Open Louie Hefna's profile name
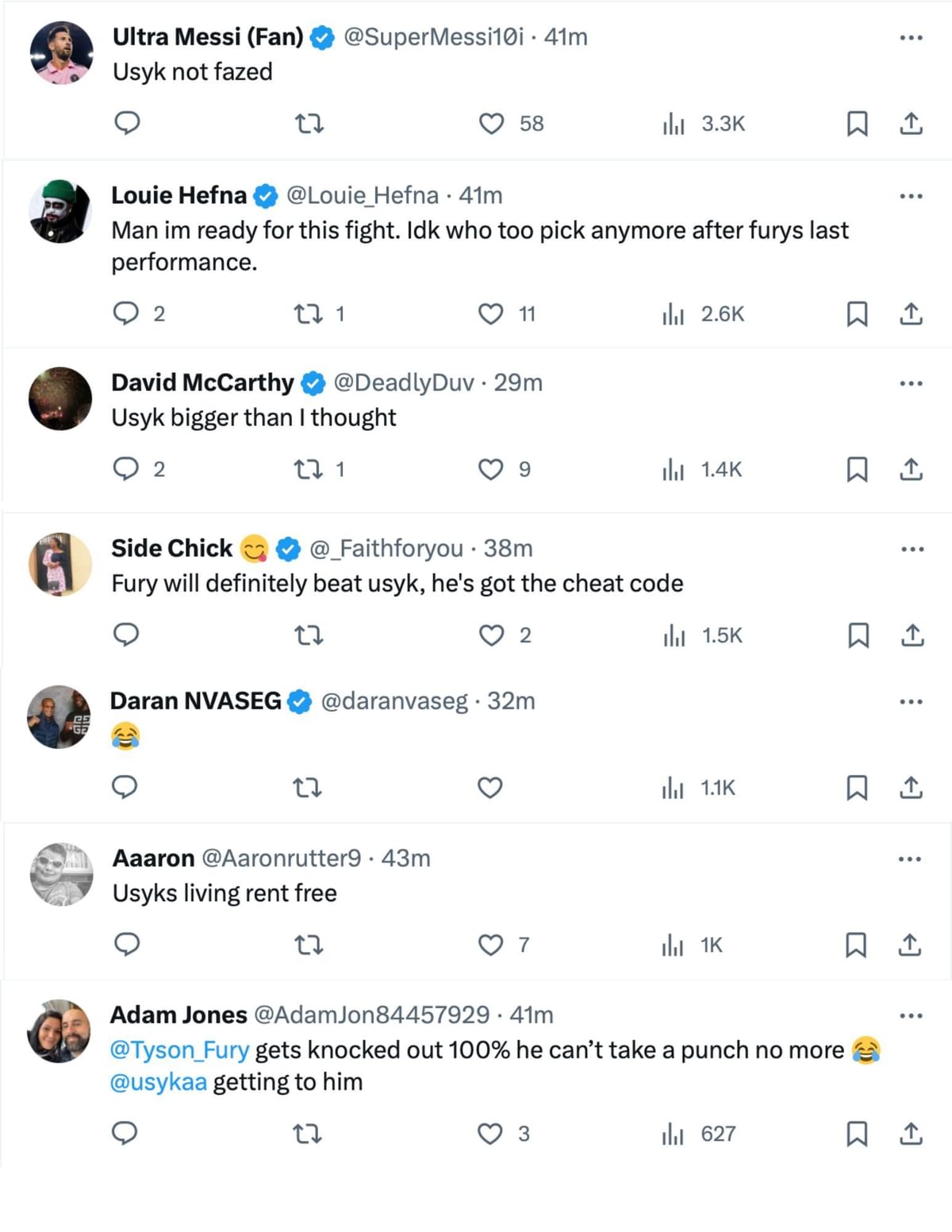The width and height of the screenshot is (952, 1232). (179, 195)
